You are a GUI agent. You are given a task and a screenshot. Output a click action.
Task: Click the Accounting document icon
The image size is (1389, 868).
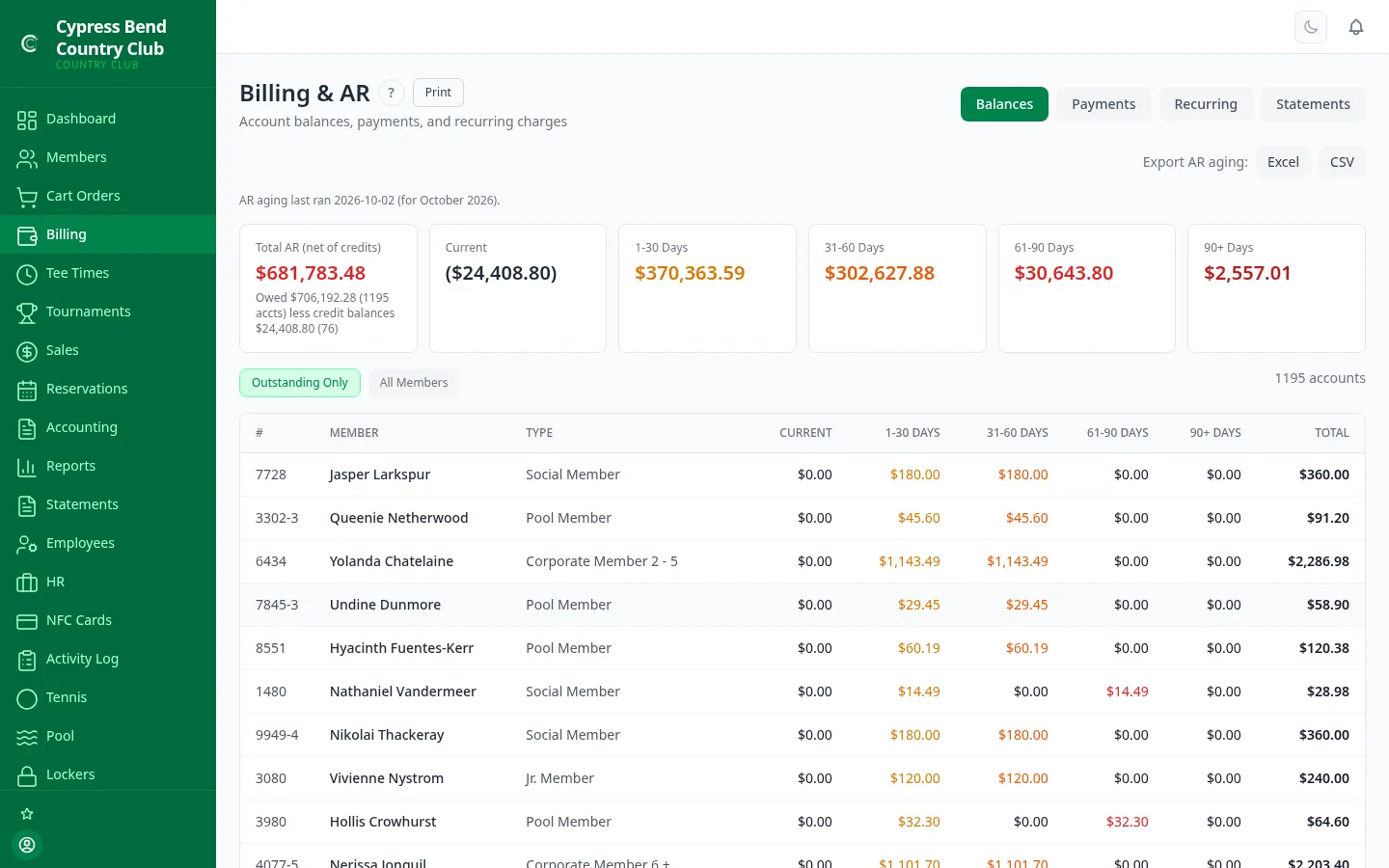pos(27,428)
